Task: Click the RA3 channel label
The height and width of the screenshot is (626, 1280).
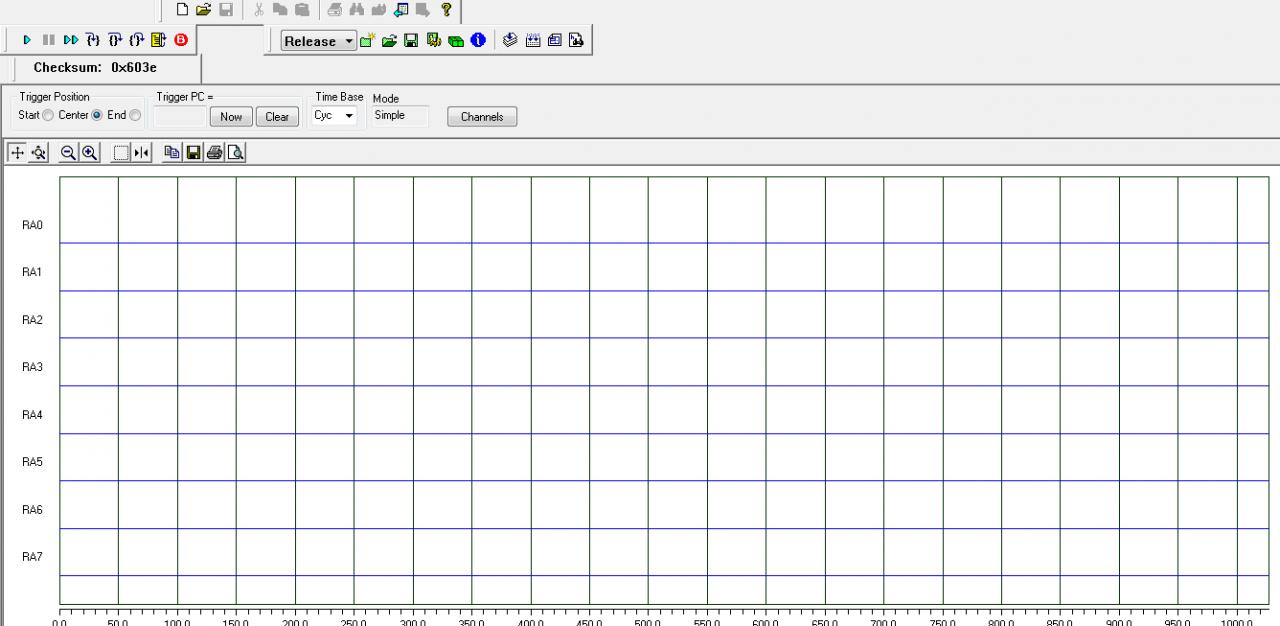Action: pos(32,367)
